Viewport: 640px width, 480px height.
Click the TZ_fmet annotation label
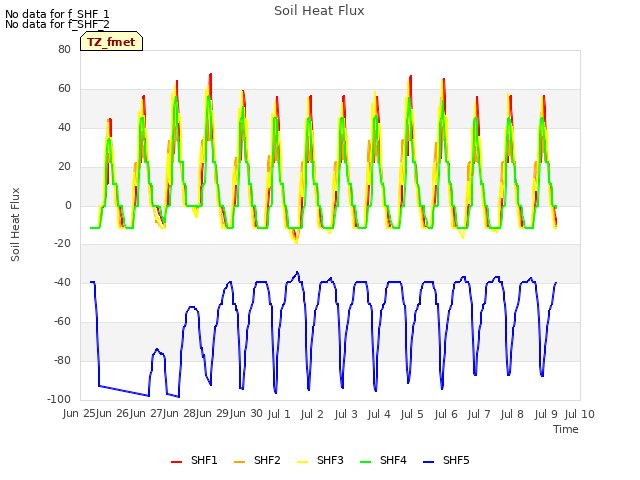coord(111,42)
